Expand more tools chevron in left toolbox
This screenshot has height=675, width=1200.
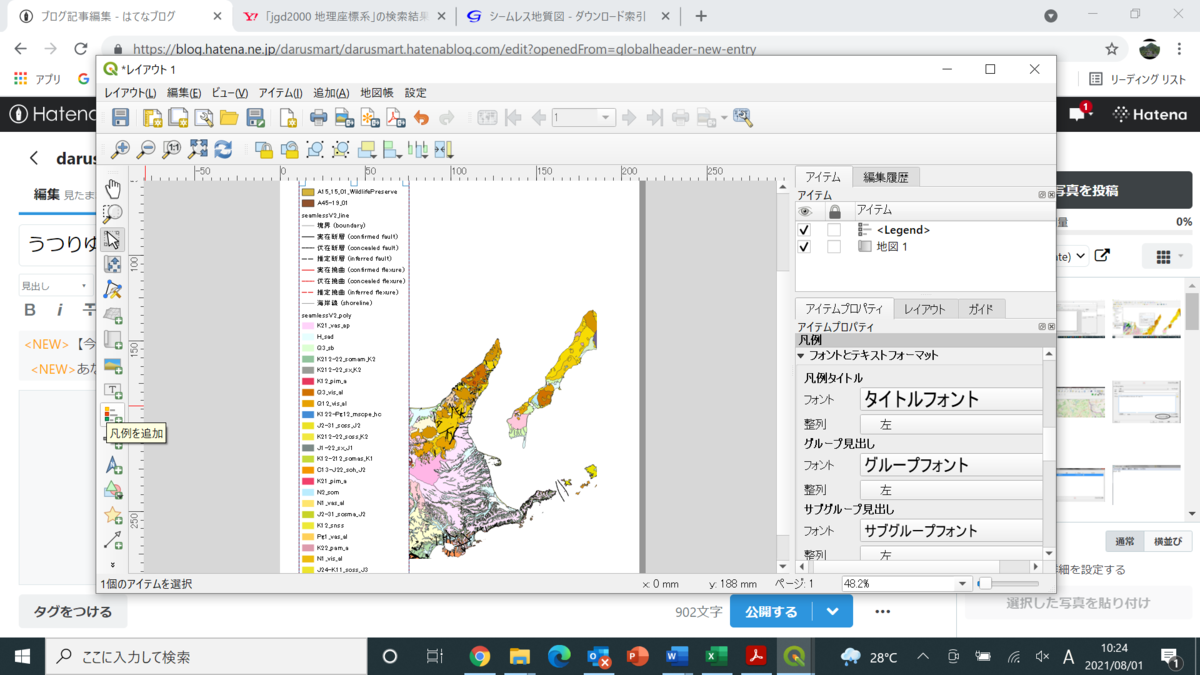113,566
